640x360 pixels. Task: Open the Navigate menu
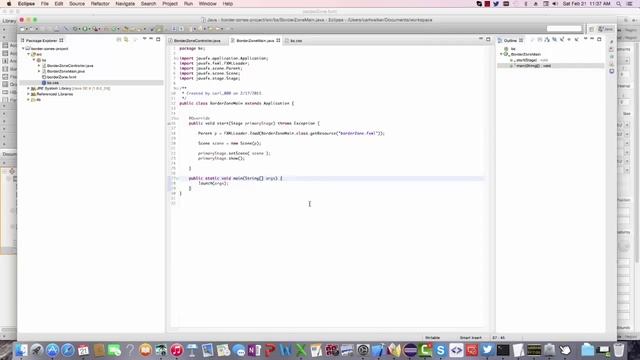[125, 4]
